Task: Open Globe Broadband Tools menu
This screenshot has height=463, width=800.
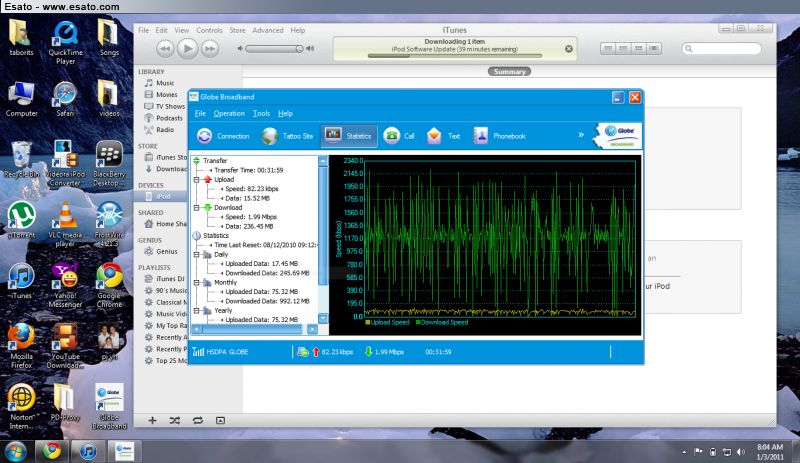Action: 261,113
